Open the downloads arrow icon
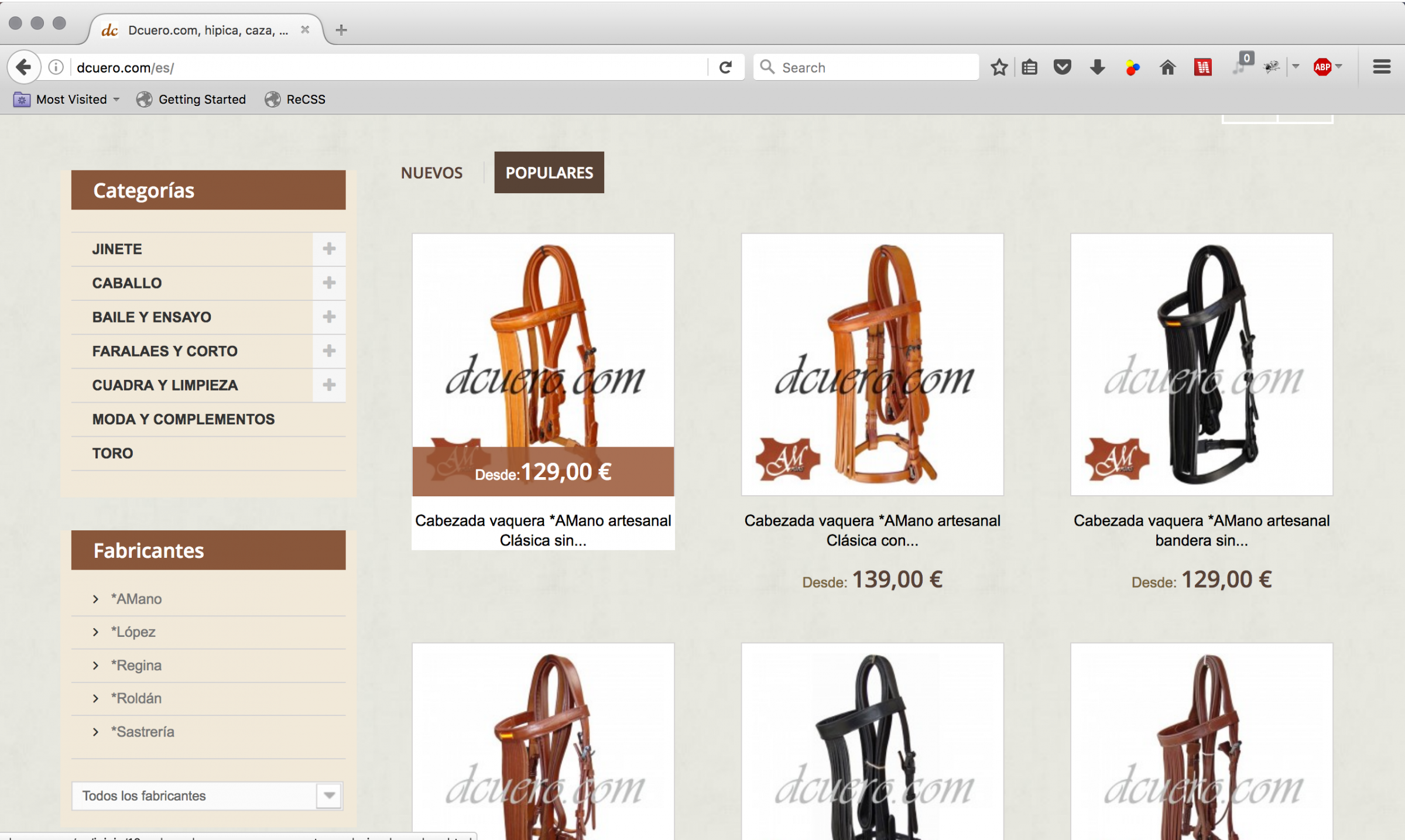Screen dimensions: 1405x840 click(1097, 67)
